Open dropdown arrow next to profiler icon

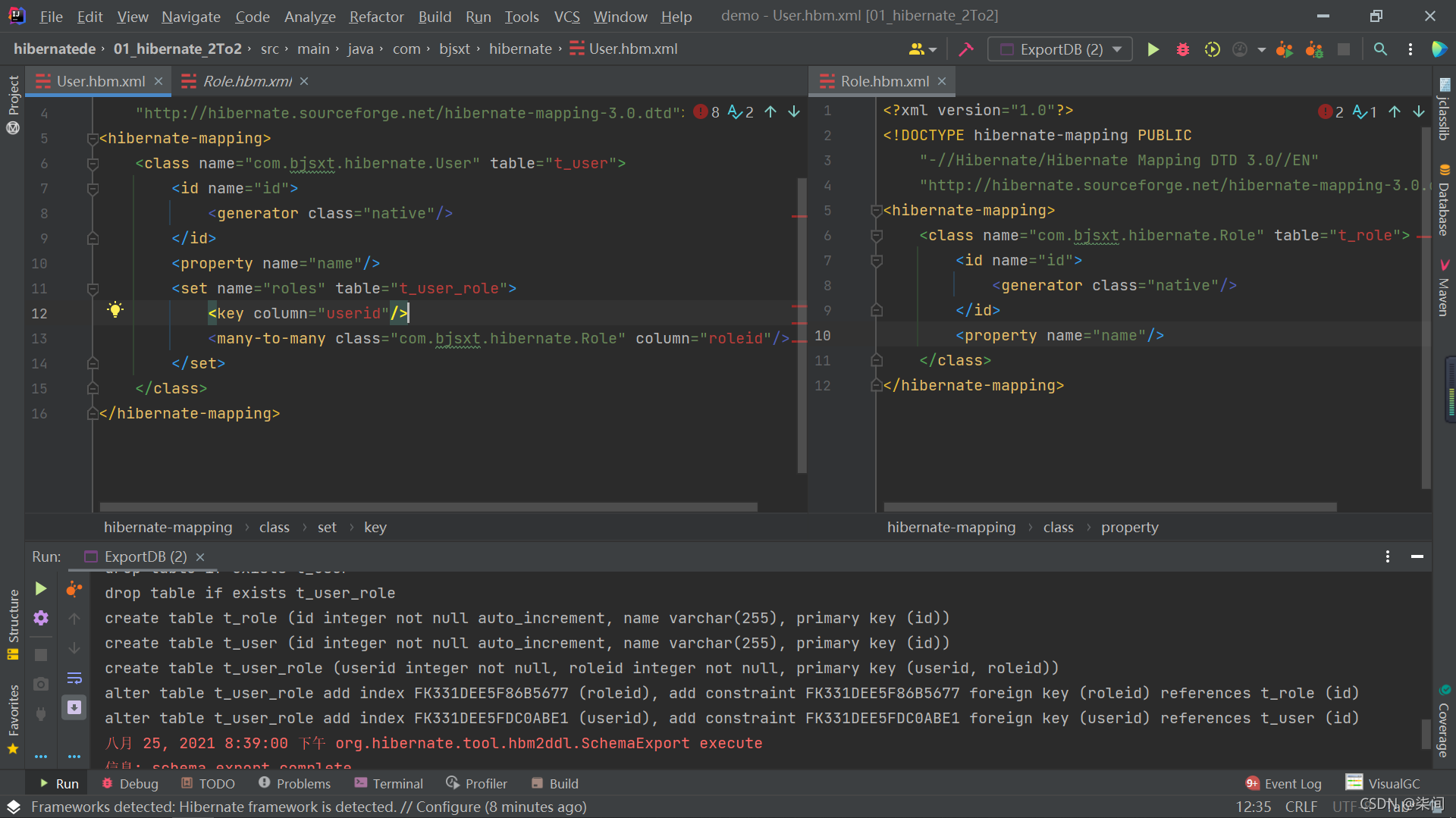click(1261, 49)
